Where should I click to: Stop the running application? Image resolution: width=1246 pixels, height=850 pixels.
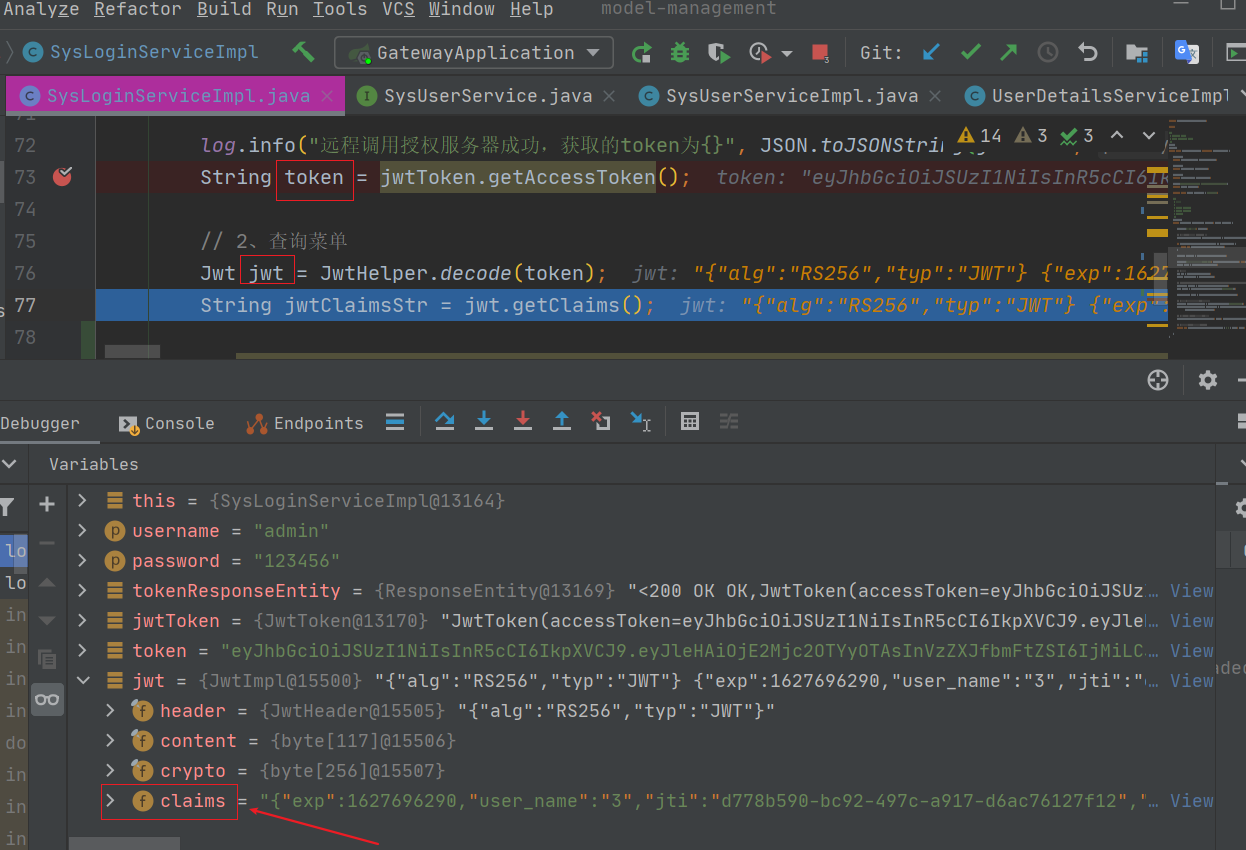pos(820,53)
